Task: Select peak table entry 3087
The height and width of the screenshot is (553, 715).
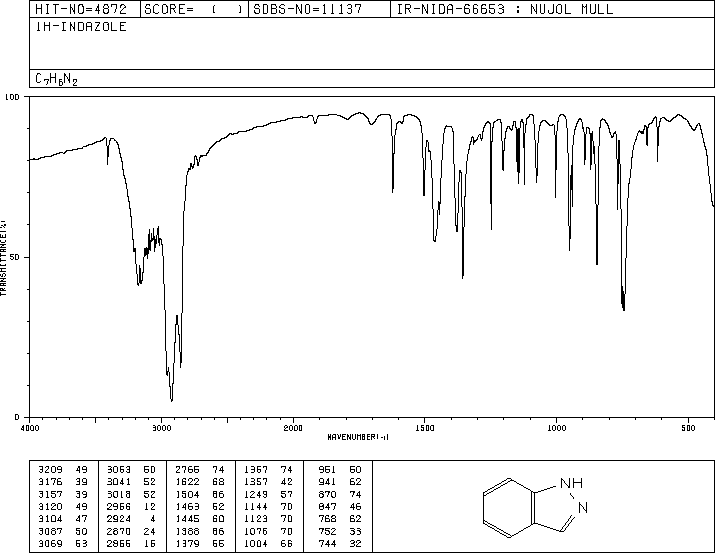Action: [x=50, y=531]
